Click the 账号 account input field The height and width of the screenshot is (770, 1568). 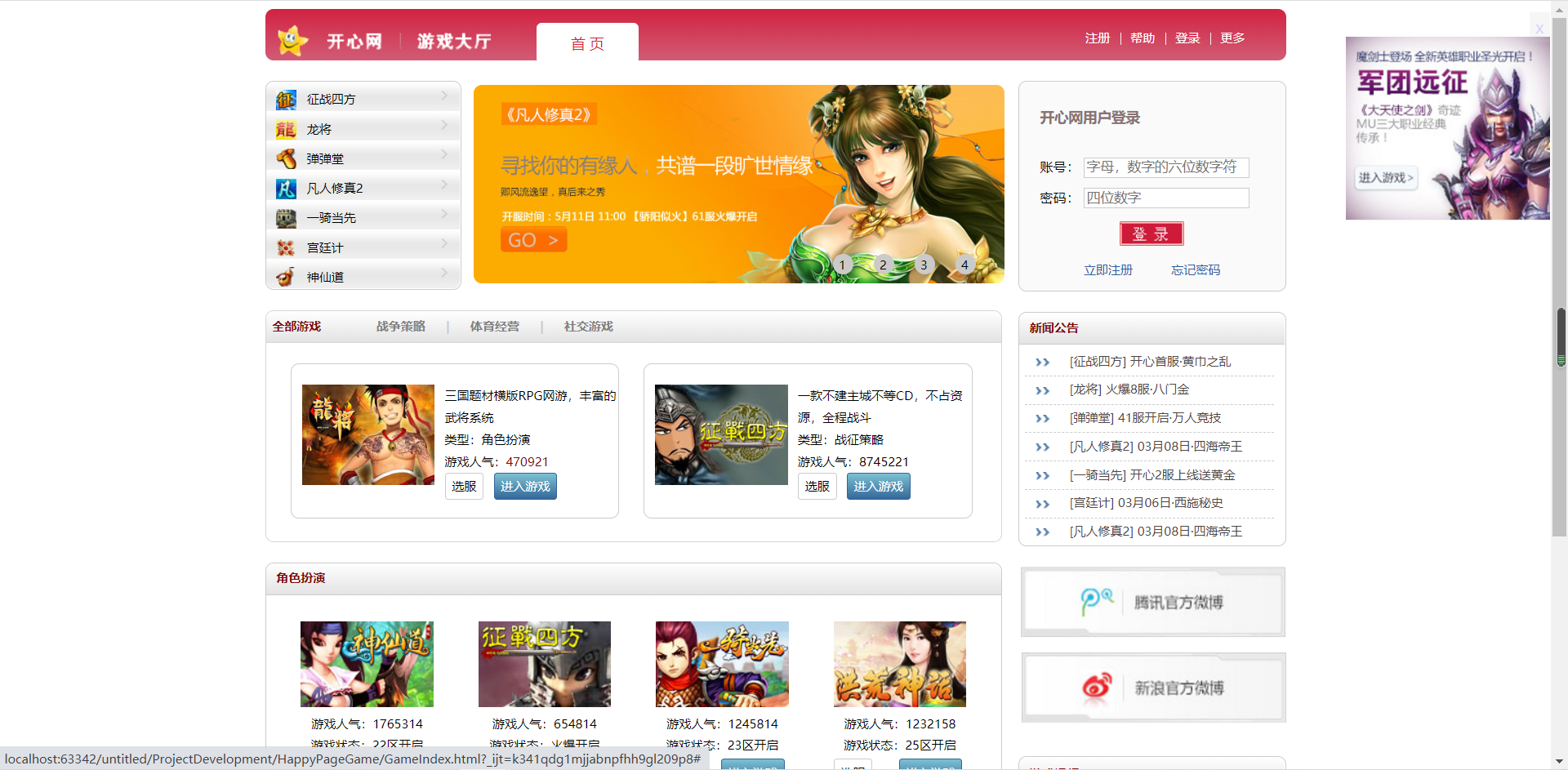click(1165, 167)
